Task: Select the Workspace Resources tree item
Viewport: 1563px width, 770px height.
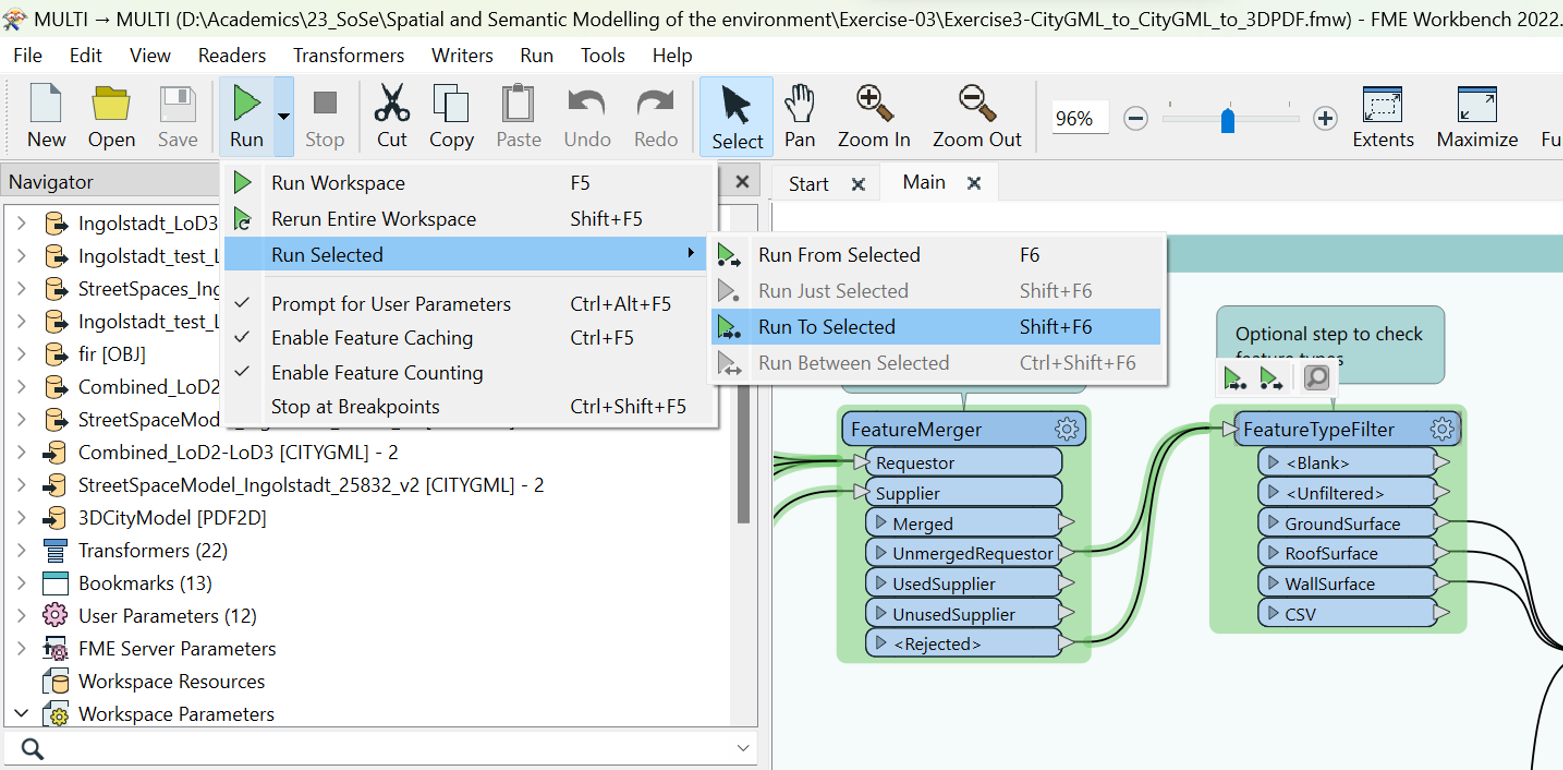Action: click(x=171, y=681)
